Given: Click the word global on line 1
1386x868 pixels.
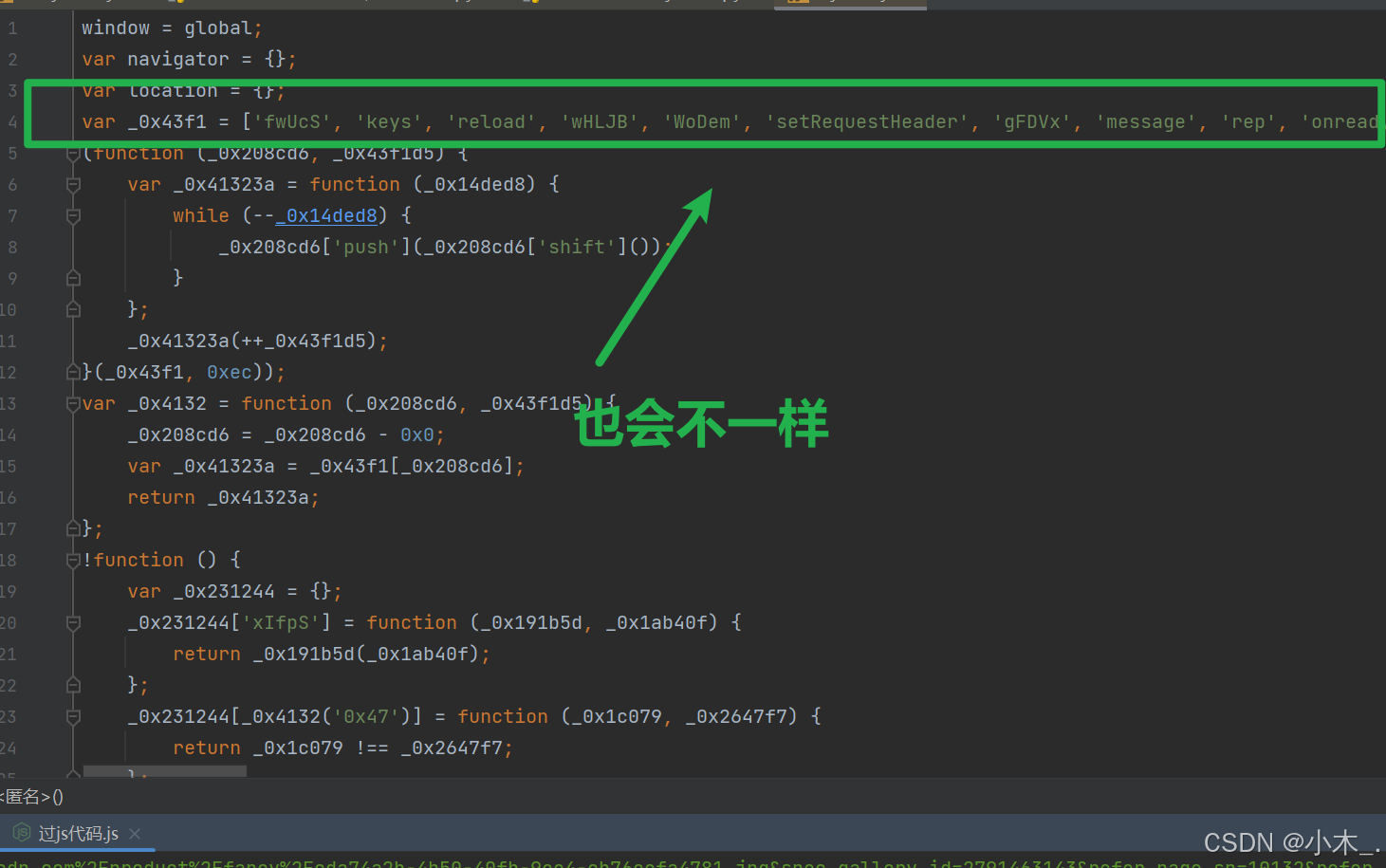Looking at the screenshot, I should coord(218,28).
